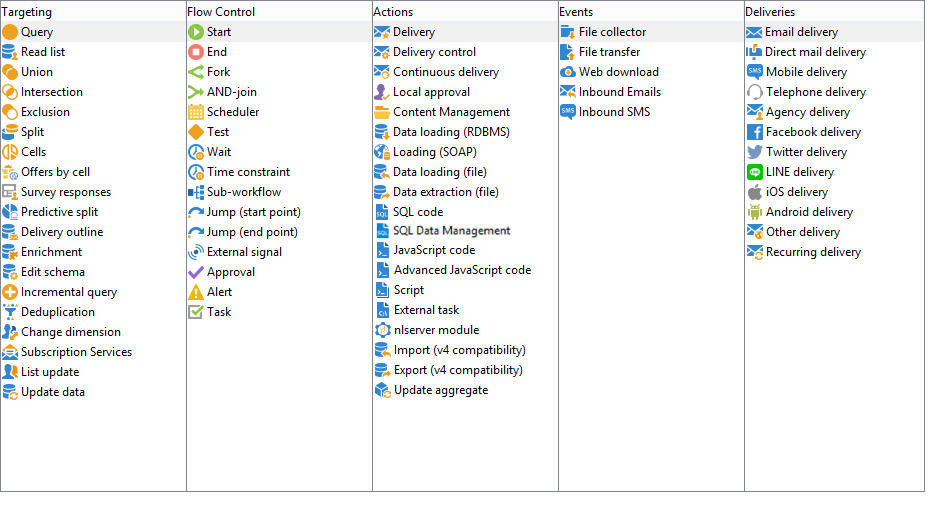This screenshot has width=939, height=511.
Task: Select the Inbound SMS icon
Action: [x=567, y=112]
